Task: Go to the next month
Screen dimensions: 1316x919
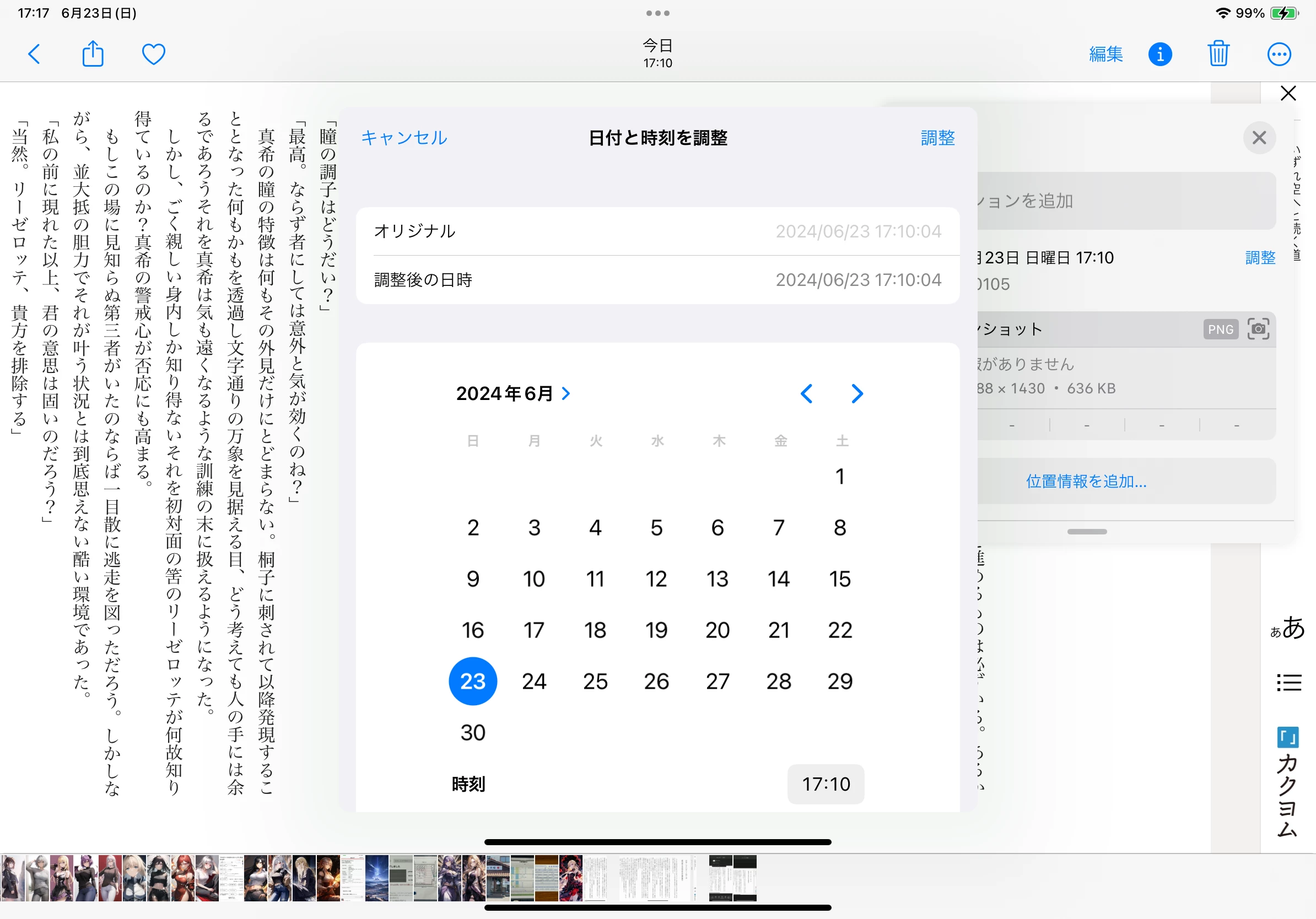Action: (857, 393)
